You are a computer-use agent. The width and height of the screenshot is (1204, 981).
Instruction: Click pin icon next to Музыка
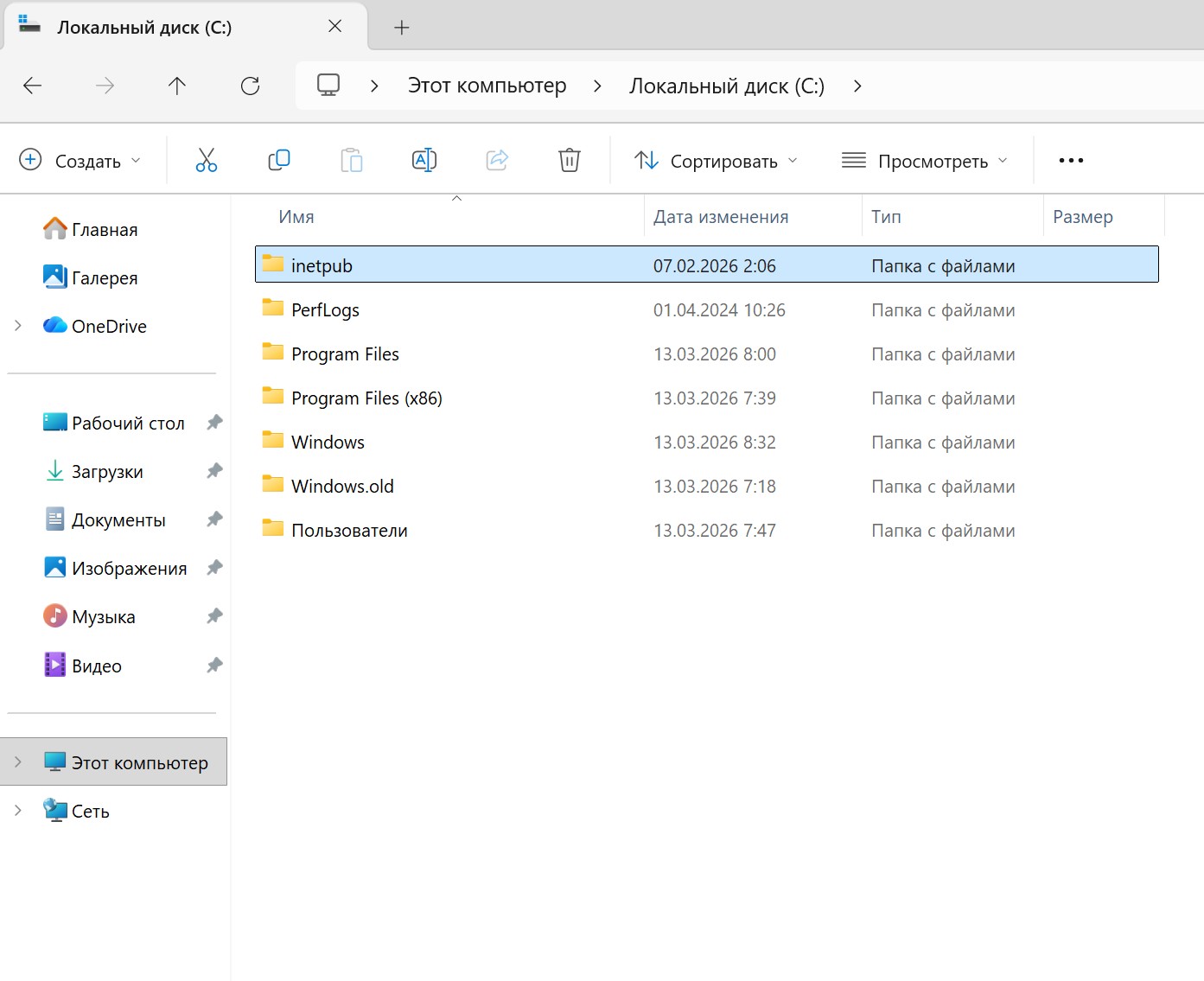[214, 616]
